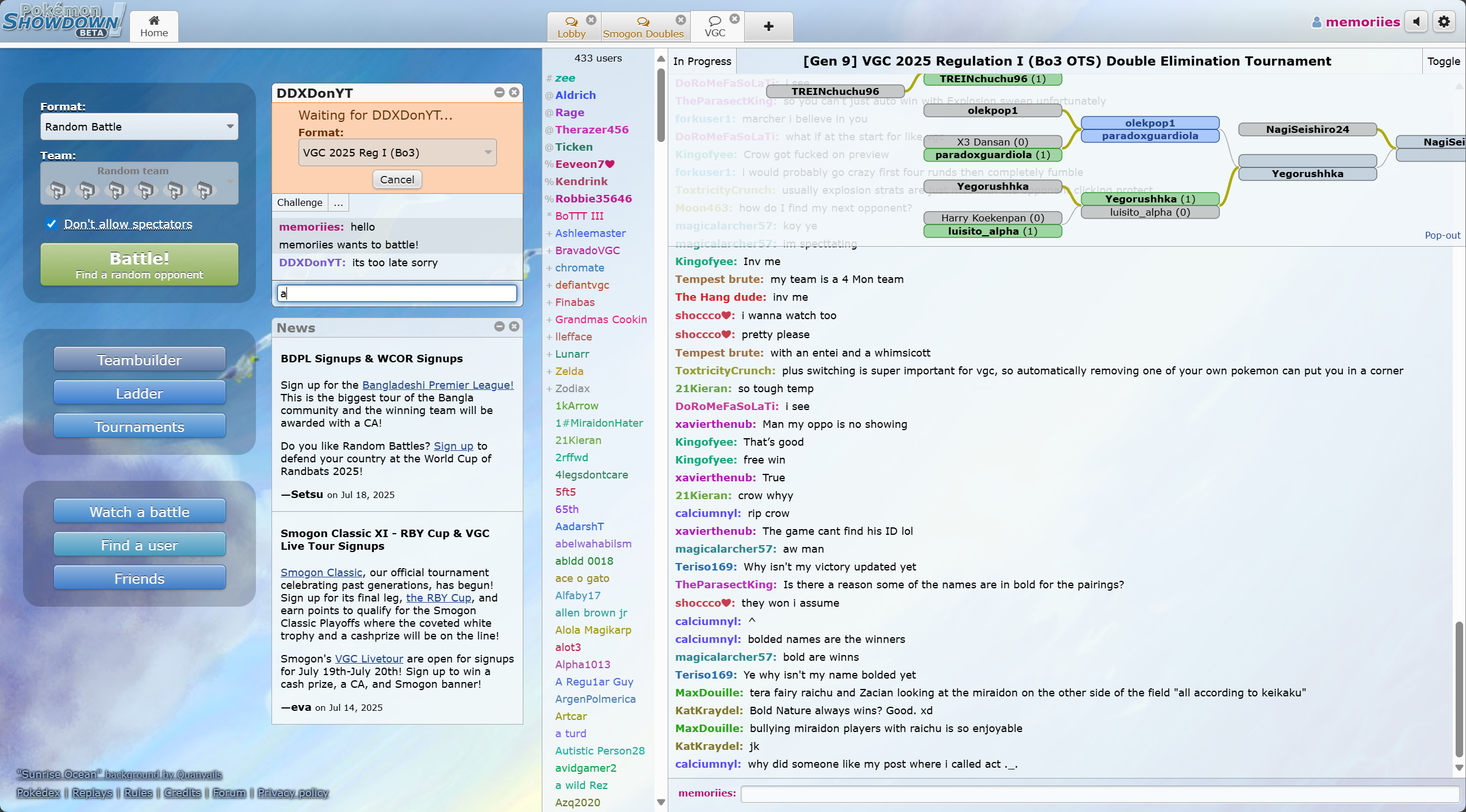
Task: Open a new room with the plus tab
Action: click(768, 26)
